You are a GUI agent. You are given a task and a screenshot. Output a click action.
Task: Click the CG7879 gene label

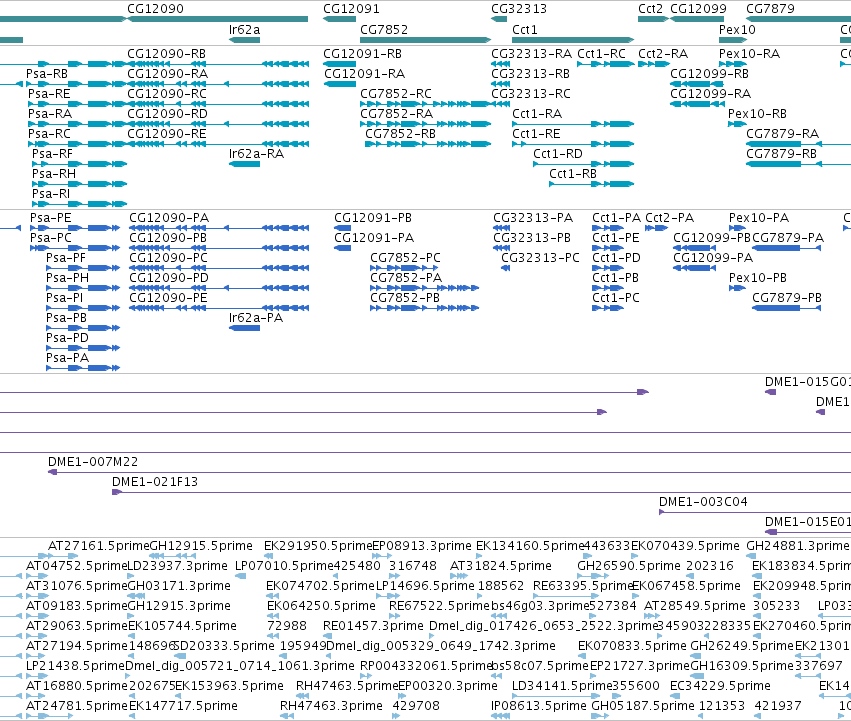pos(770,9)
